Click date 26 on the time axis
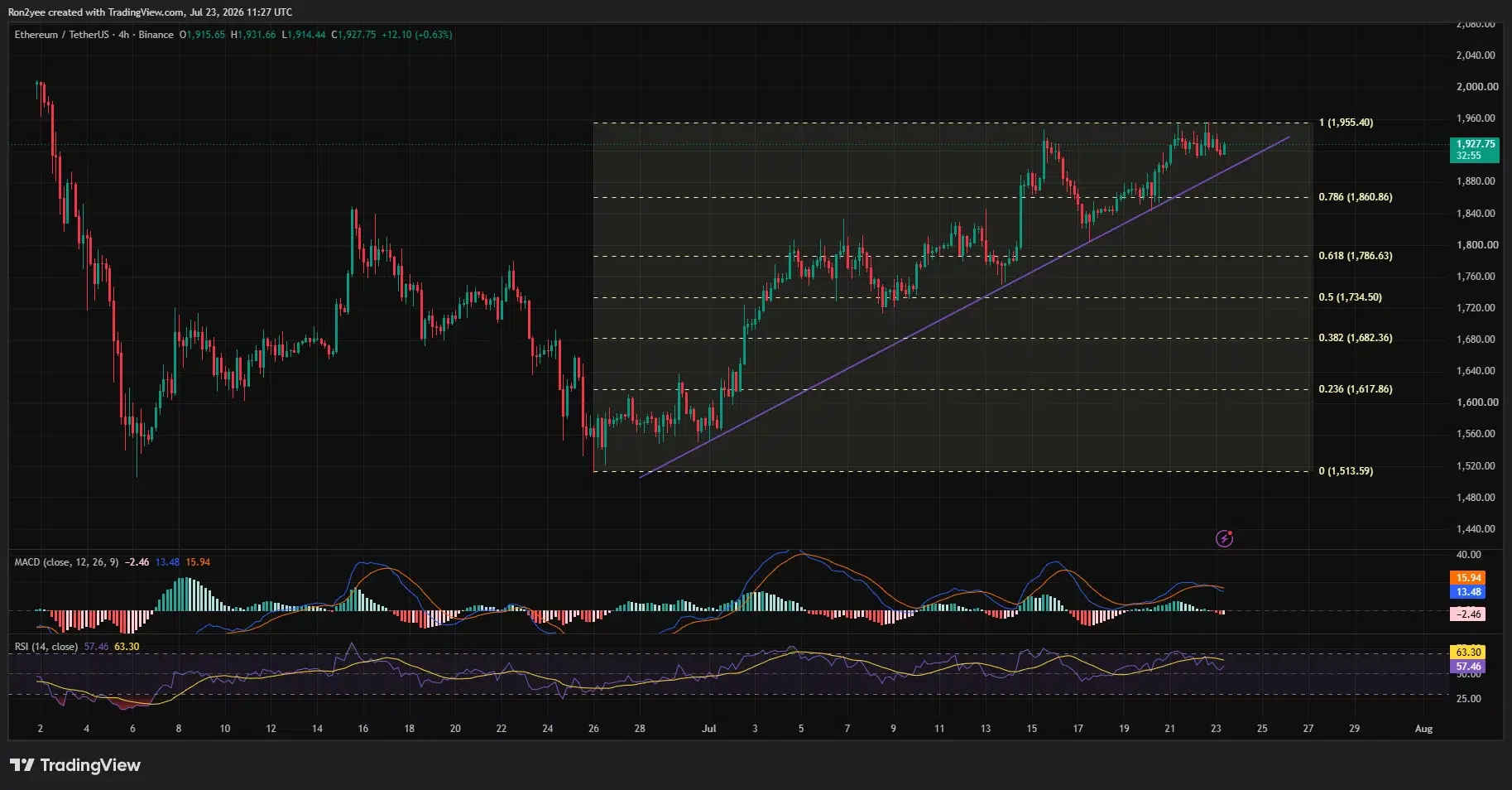Viewport: 1512px width, 790px height. point(593,729)
